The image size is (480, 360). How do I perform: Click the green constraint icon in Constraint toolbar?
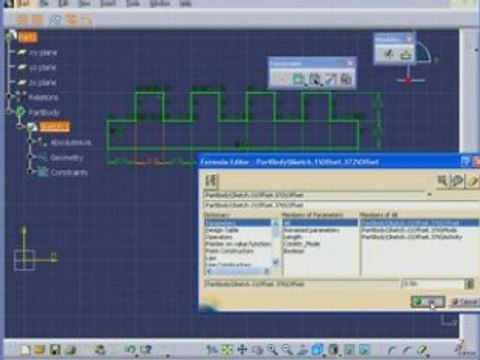(x=298, y=79)
